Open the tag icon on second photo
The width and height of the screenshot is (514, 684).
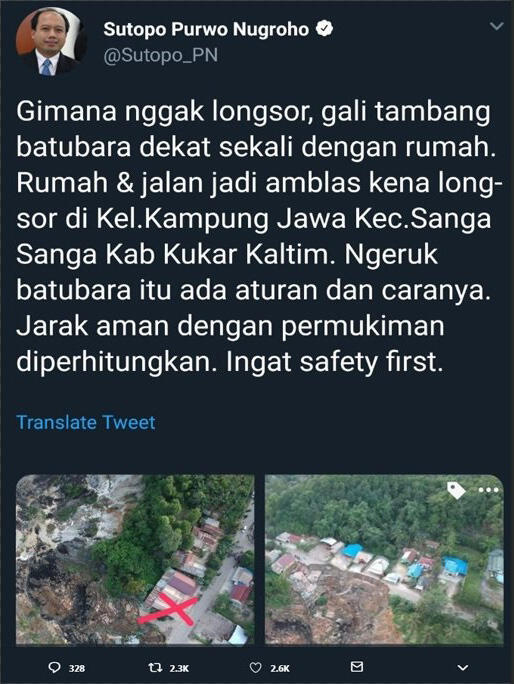(x=456, y=490)
